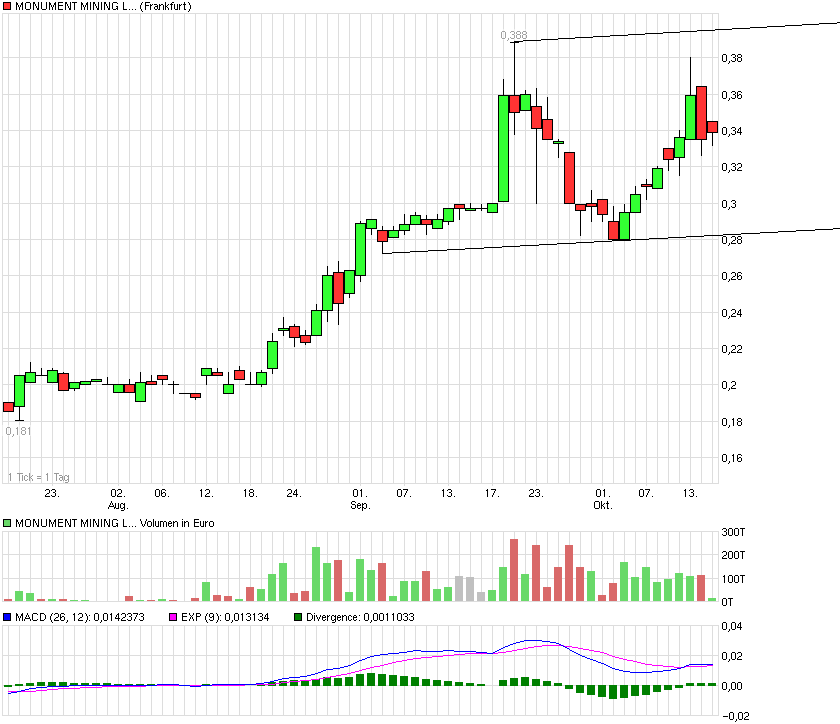
Task: Click the 17. date axis label
Action: click(492, 493)
